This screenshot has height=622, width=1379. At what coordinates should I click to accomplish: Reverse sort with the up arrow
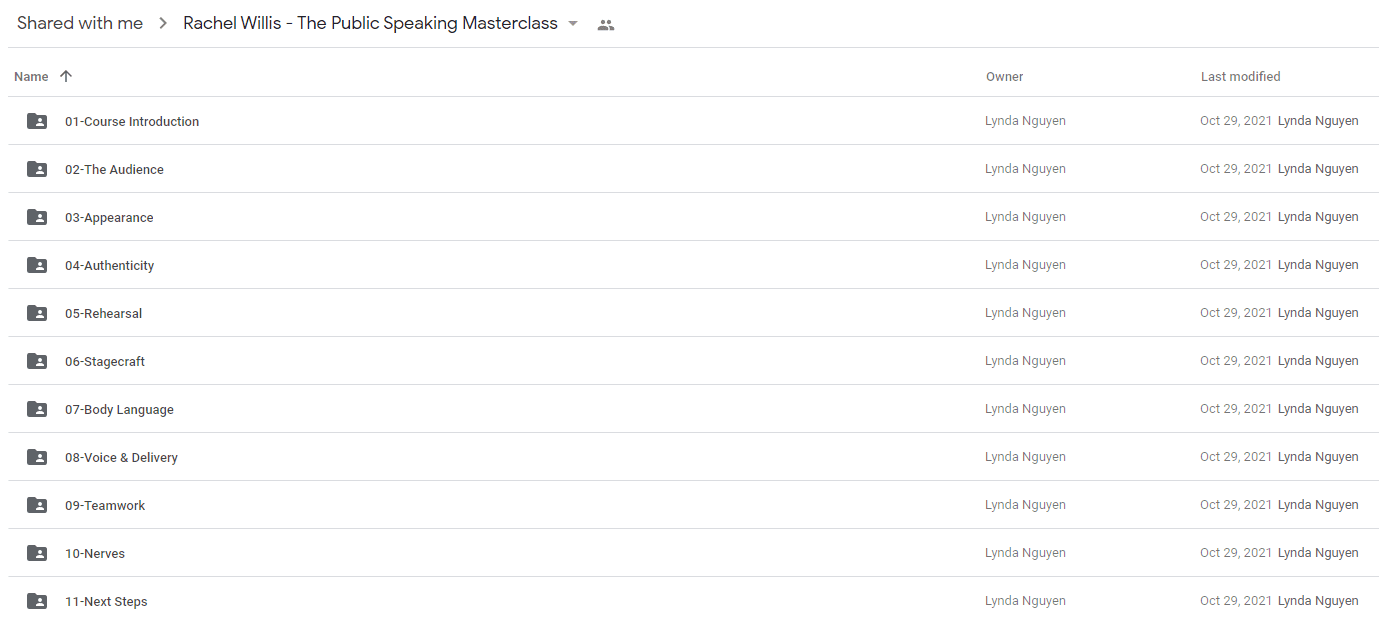[66, 76]
